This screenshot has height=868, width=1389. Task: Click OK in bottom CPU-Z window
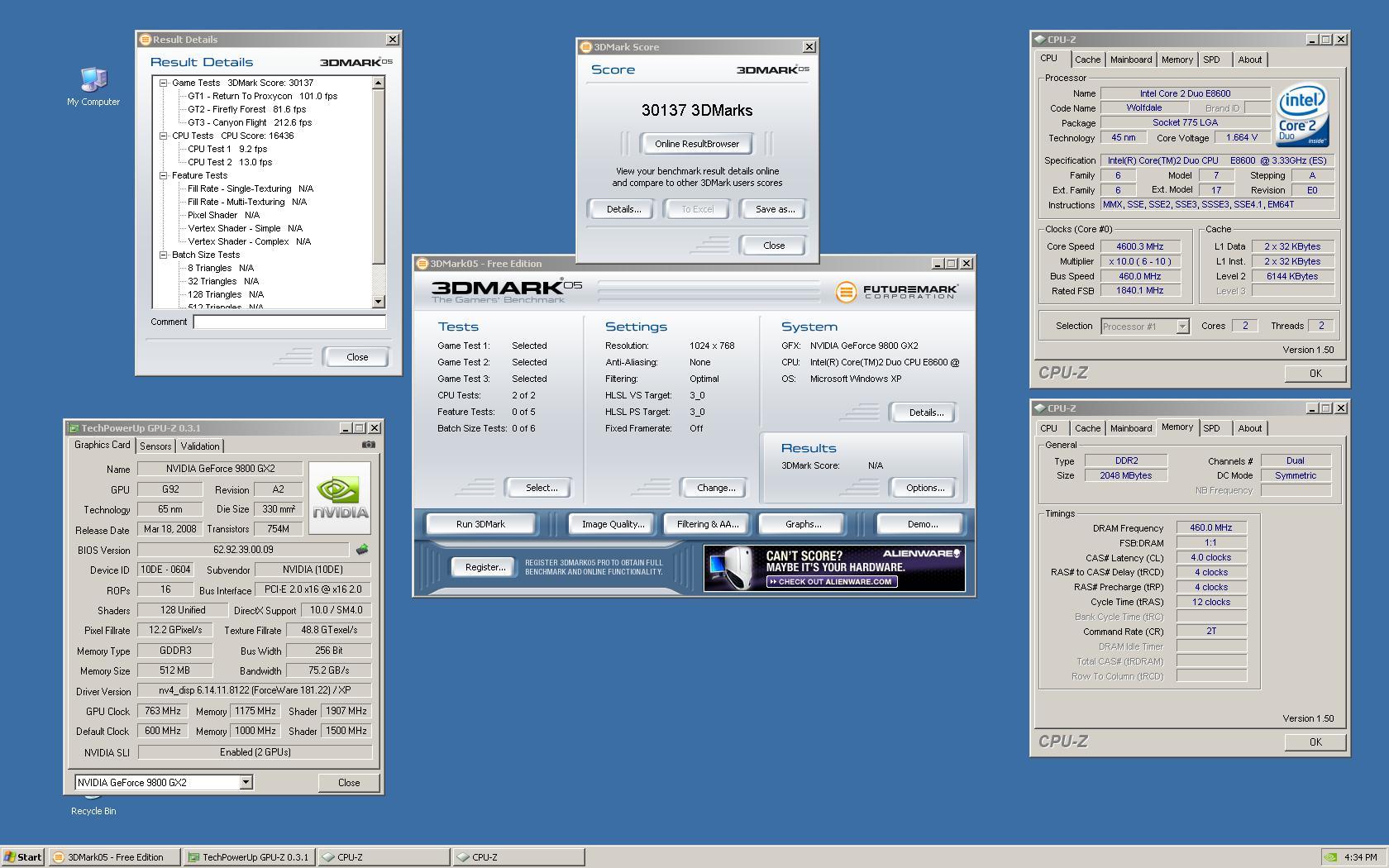tap(1315, 742)
